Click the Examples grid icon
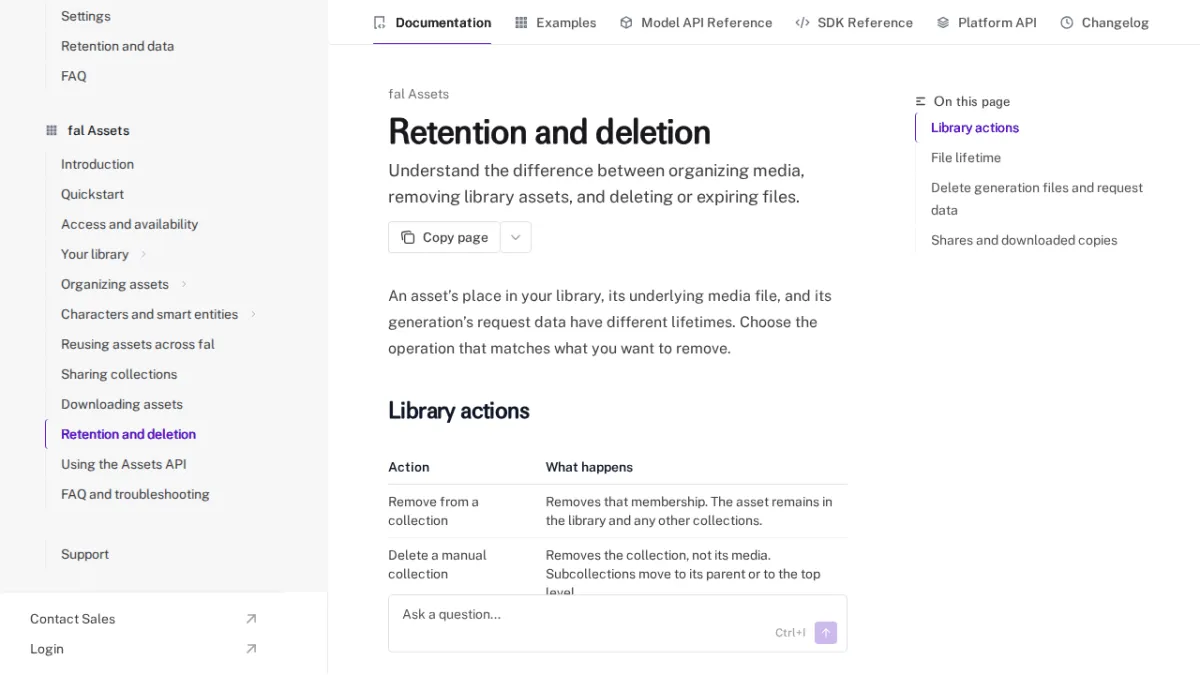 521,22
